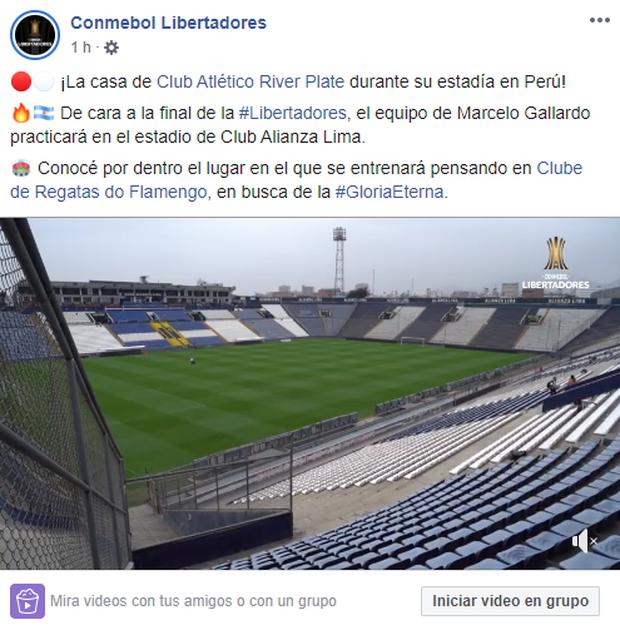The image size is (620, 635).
Task: Open the Conmebol Libertadores page name link
Action: click(x=168, y=23)
